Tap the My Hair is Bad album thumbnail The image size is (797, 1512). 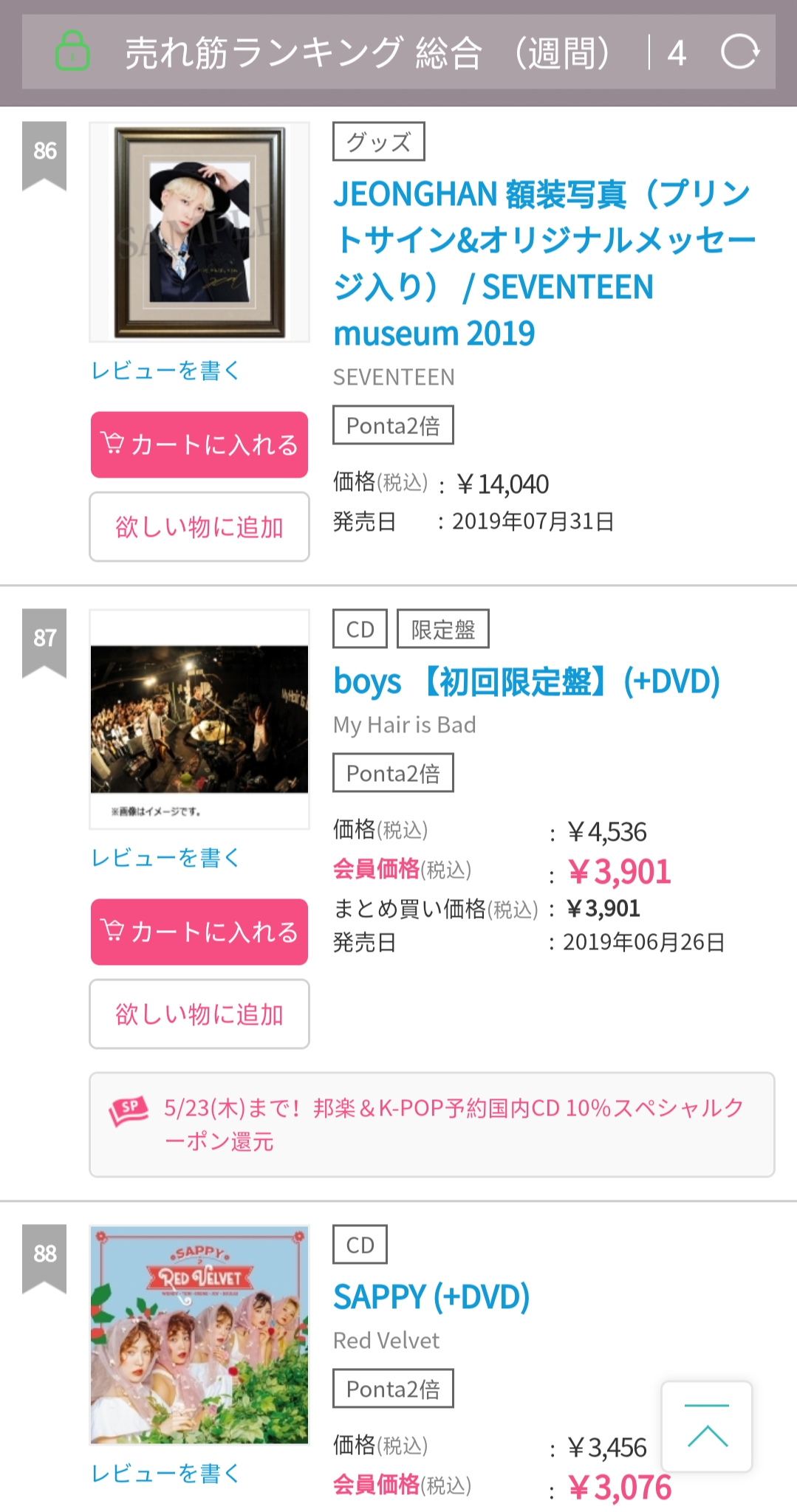(199, 719)
